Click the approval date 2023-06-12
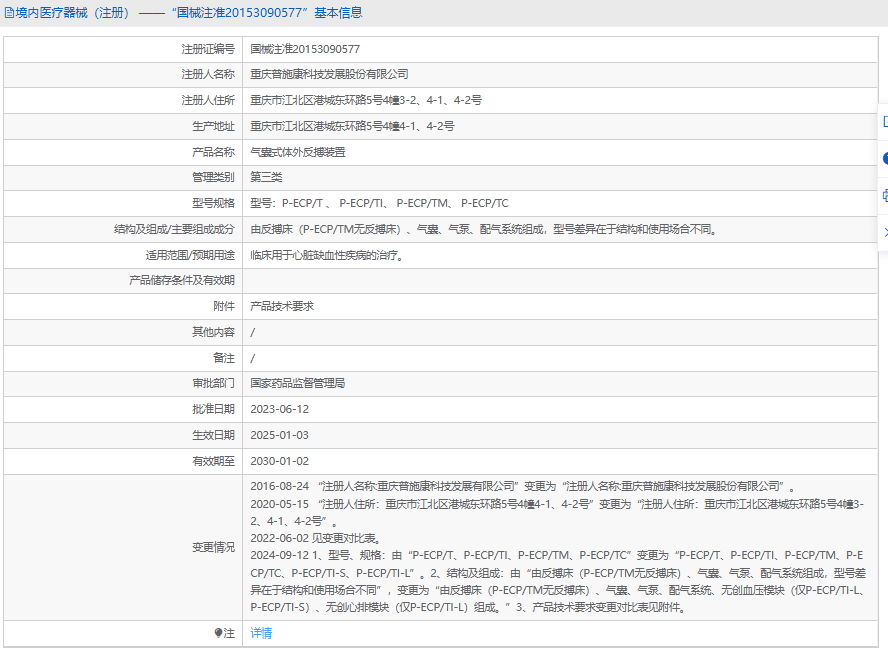The width and height of the screenshot is (888, 652). coord(279,409)
